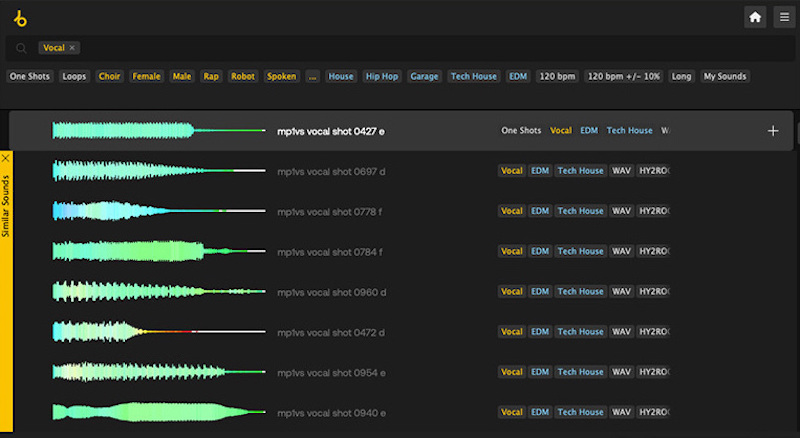Remove the Vocal search tag
Screen dimensions: 800x438
pos(73,48)
